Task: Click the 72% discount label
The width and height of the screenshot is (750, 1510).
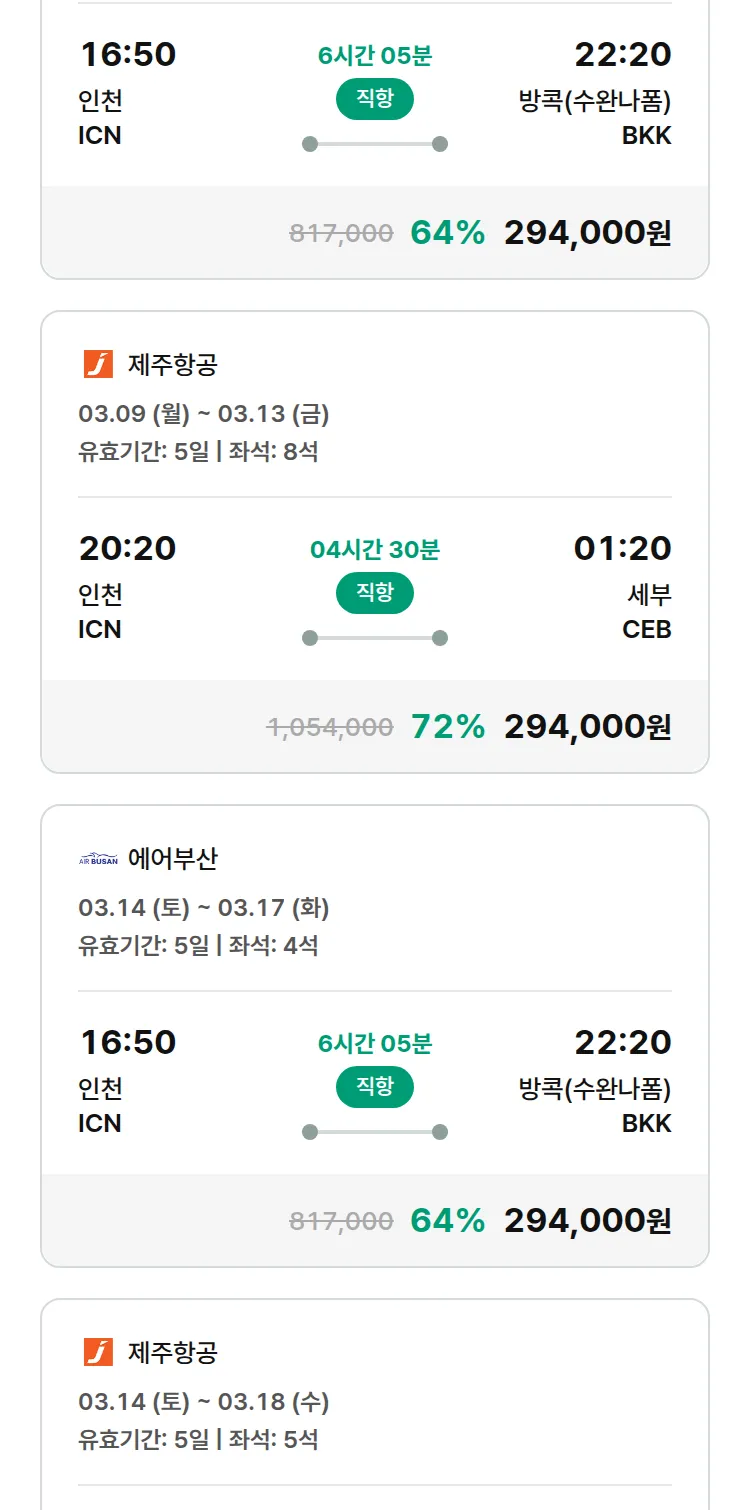Action: coord(448,727)
